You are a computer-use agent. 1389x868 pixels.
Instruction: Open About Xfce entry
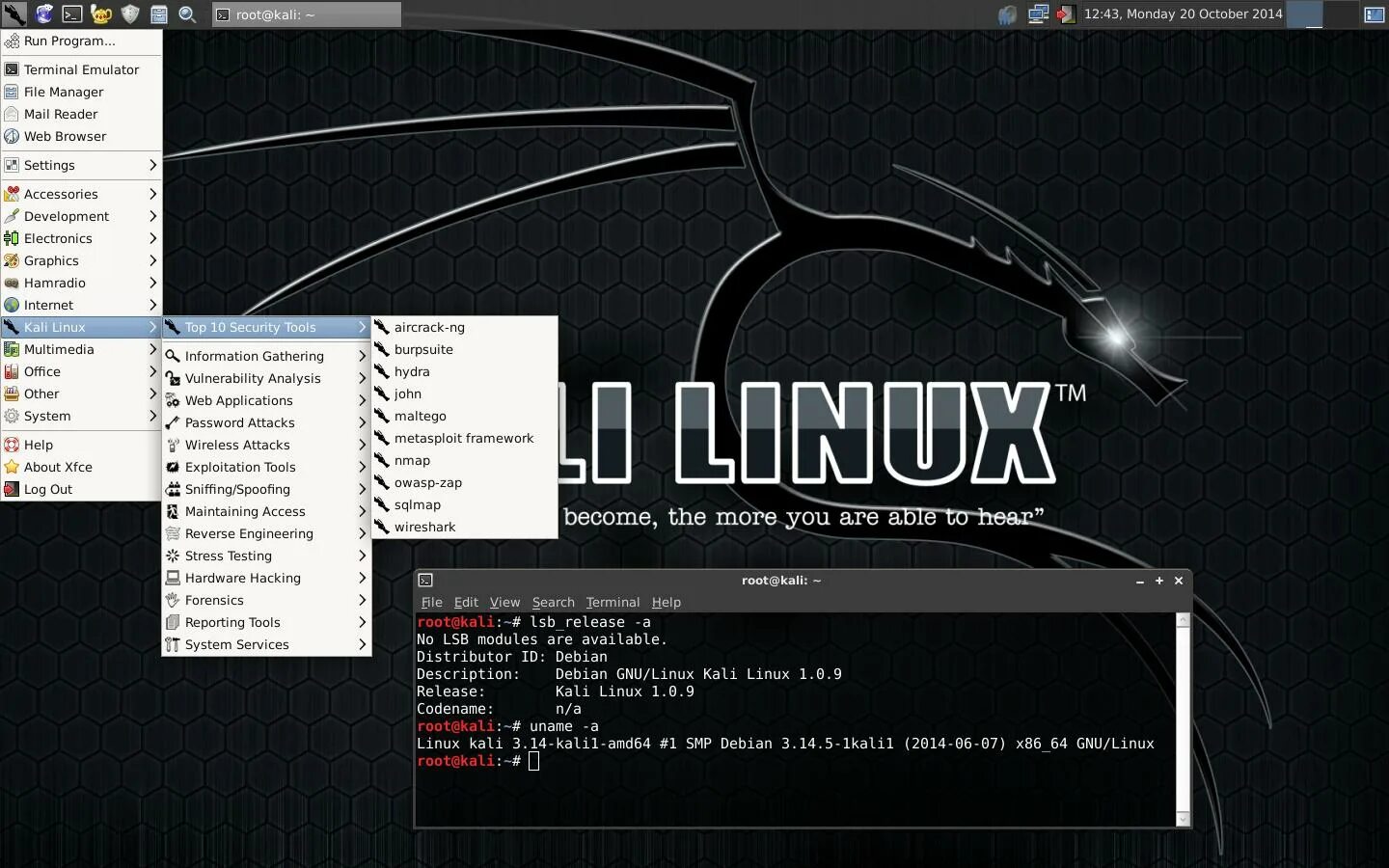coord(81,467)
